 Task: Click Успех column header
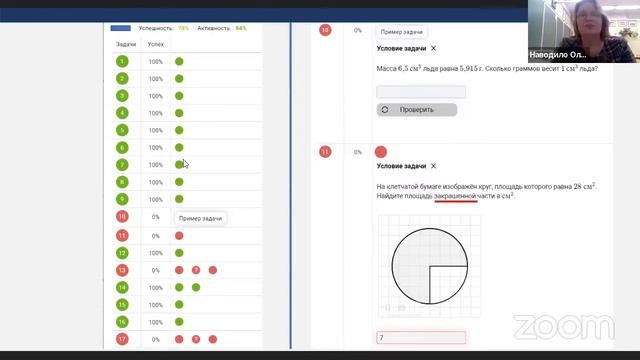[156, 44]
